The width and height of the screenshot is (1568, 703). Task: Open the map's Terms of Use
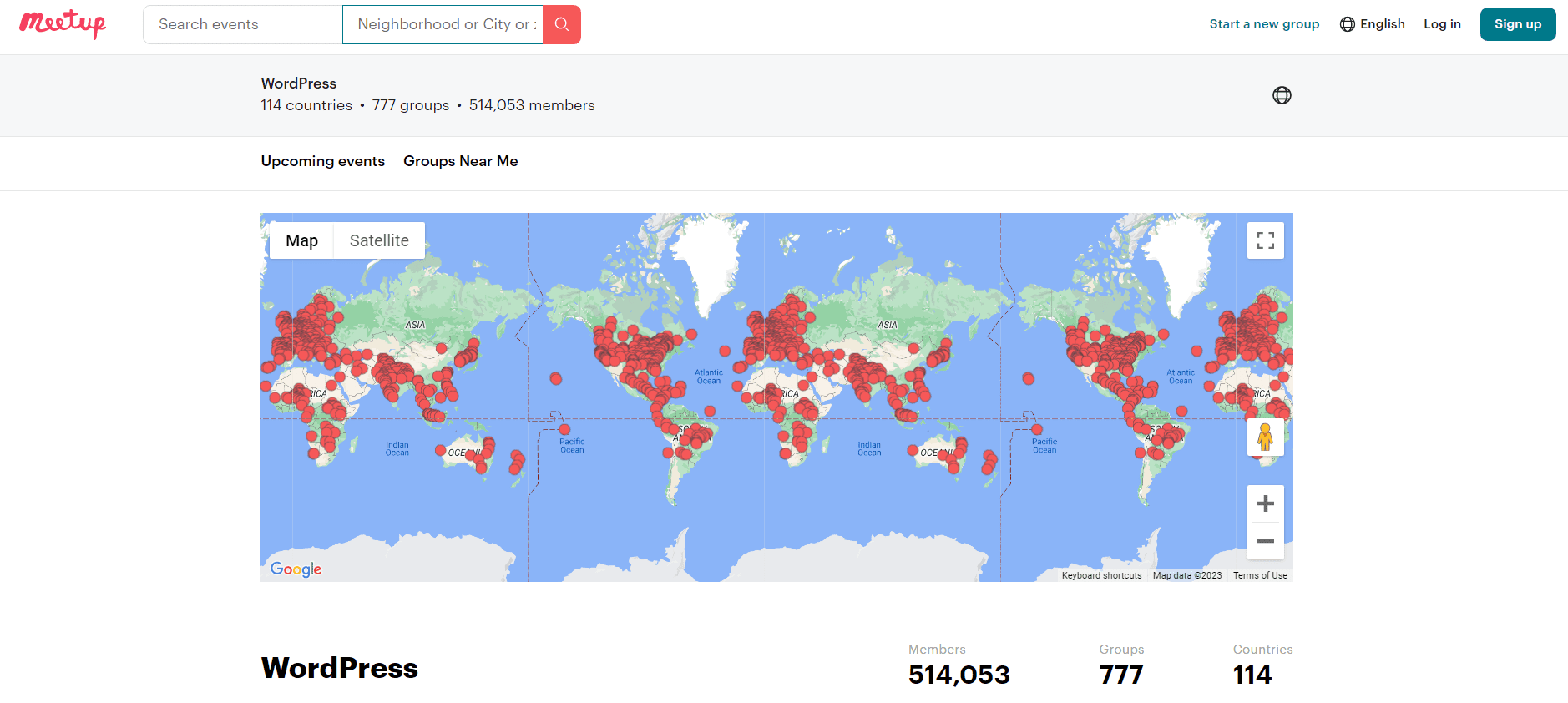click(1260, 575)
